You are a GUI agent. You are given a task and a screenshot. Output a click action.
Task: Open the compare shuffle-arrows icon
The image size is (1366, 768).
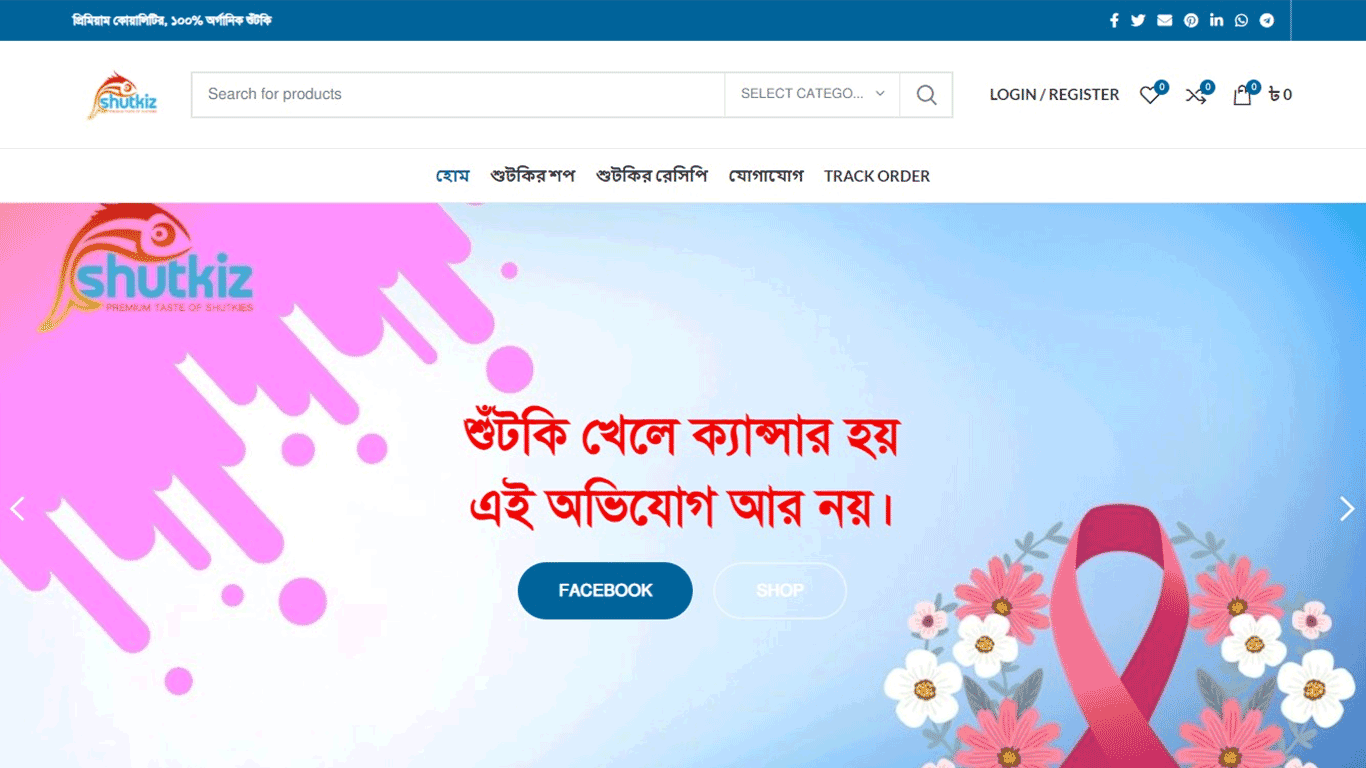coord(1195,95)
